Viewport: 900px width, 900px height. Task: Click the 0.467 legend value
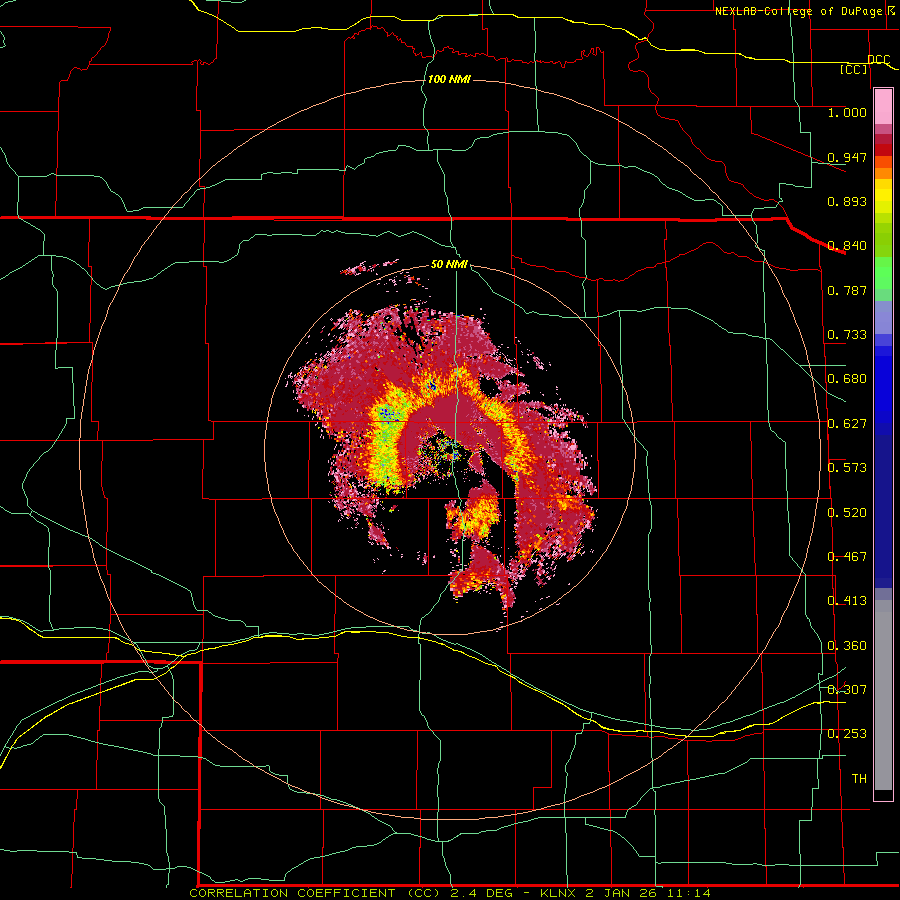847,557
